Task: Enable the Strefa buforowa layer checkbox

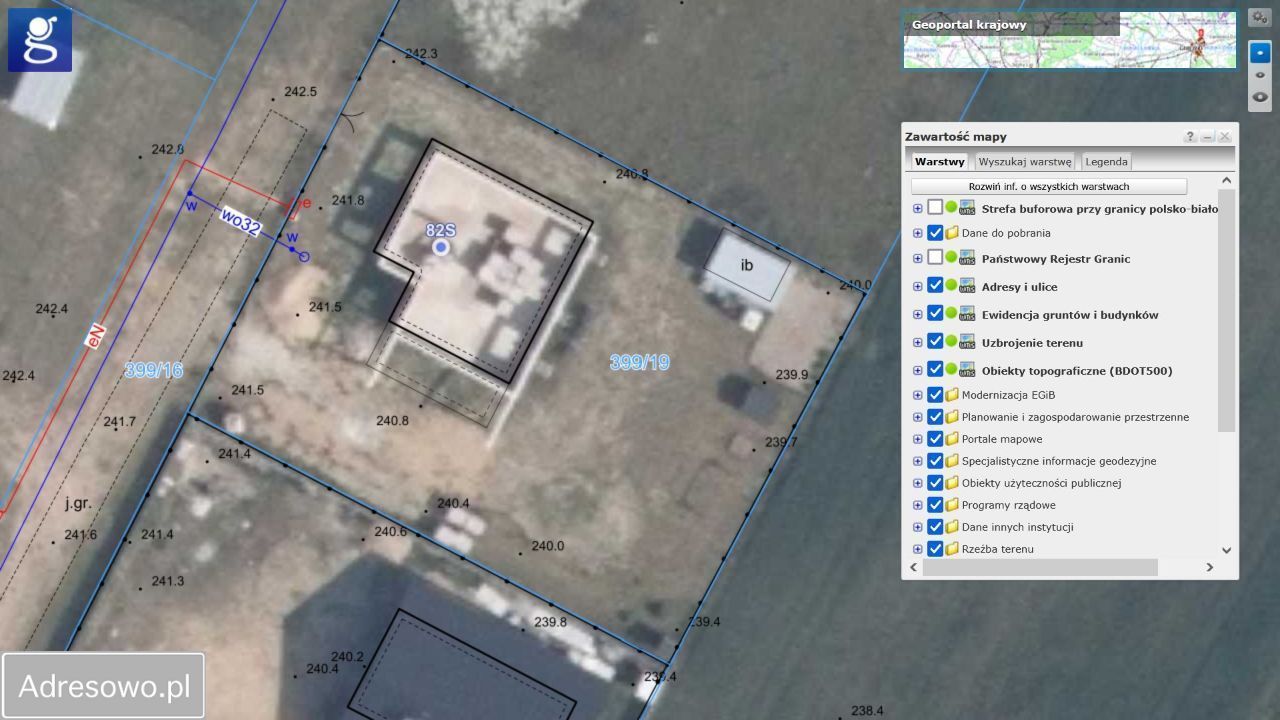Action: coord(935,208)
